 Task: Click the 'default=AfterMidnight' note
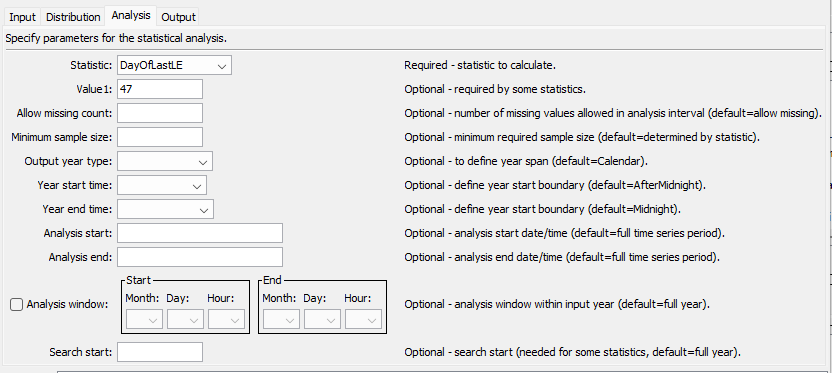554,185
